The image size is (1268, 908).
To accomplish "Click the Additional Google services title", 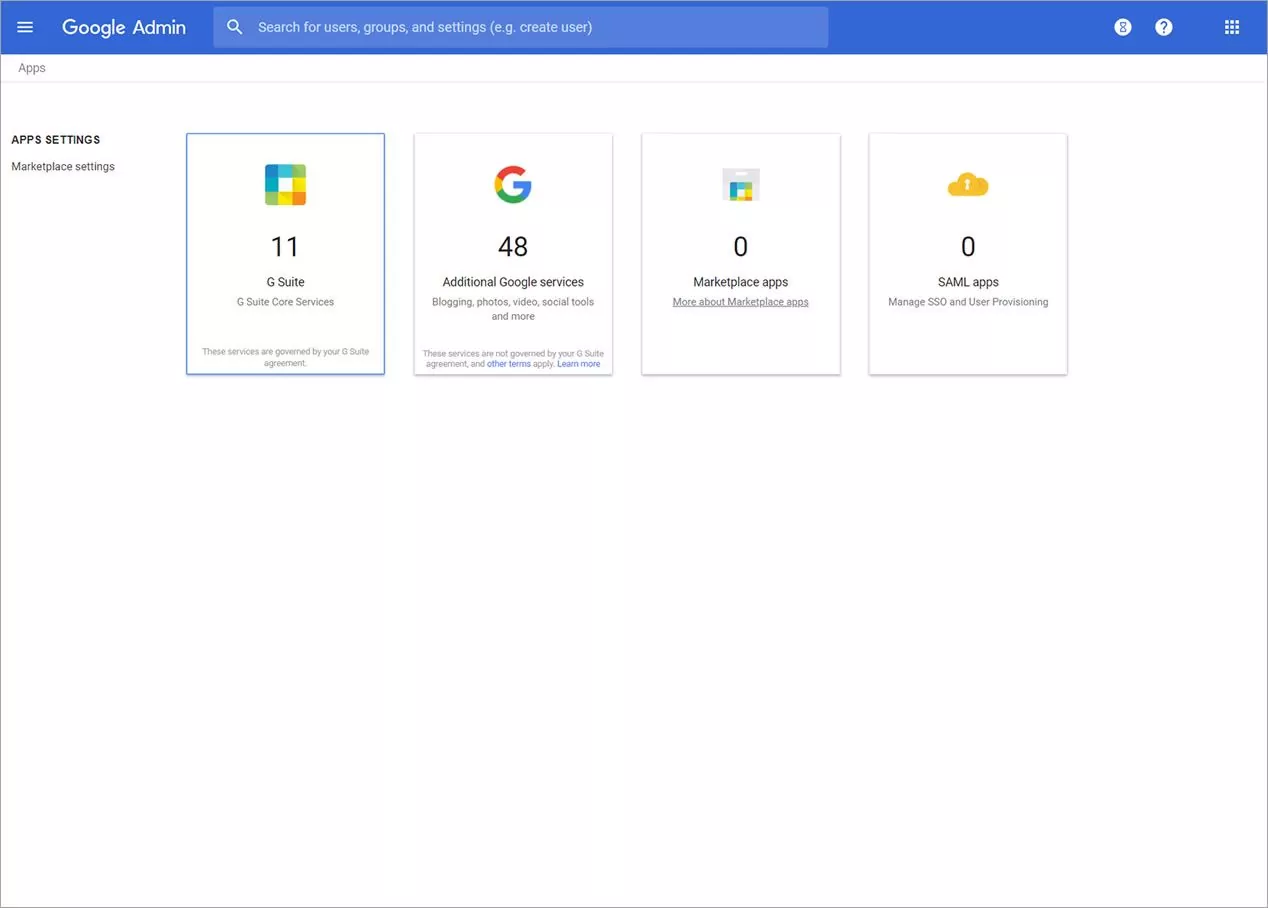I will tap(513, 282).
